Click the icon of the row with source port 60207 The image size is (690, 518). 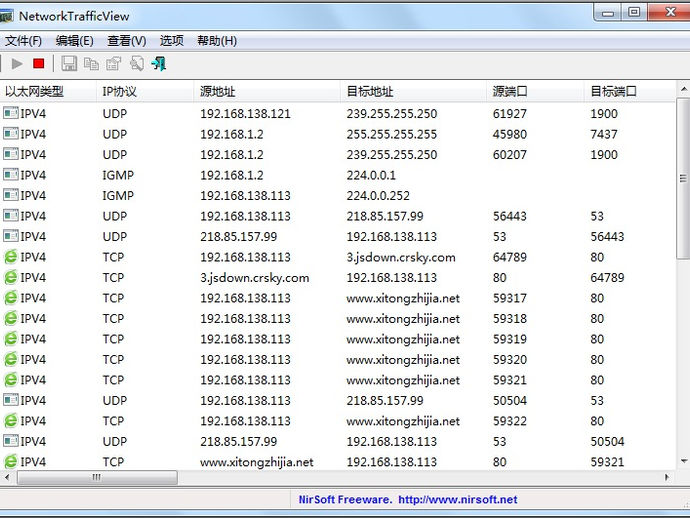point(11,154)
